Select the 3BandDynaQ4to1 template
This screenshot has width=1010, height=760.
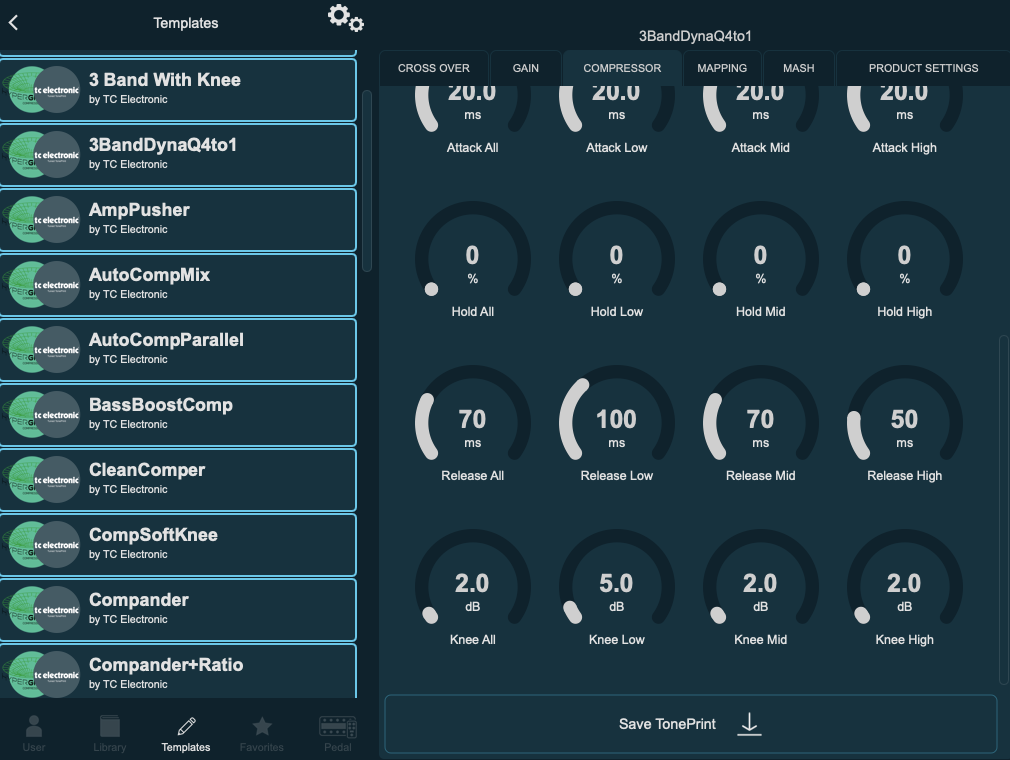pos(178,154)
